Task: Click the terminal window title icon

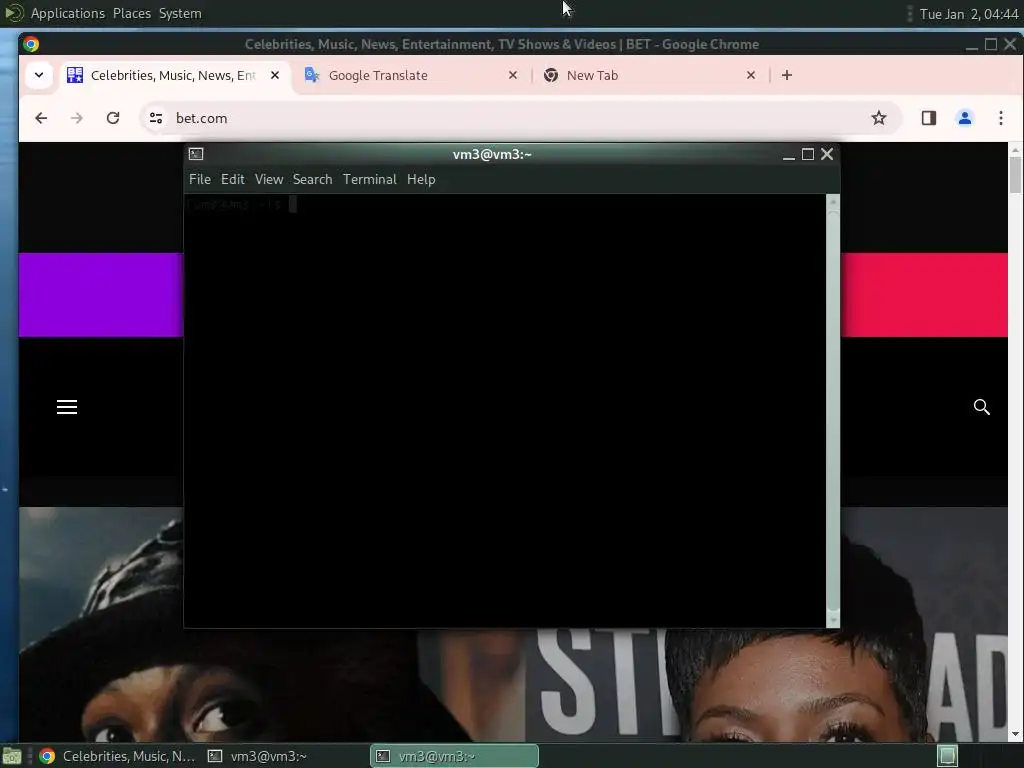Action: tap(196, 154)
